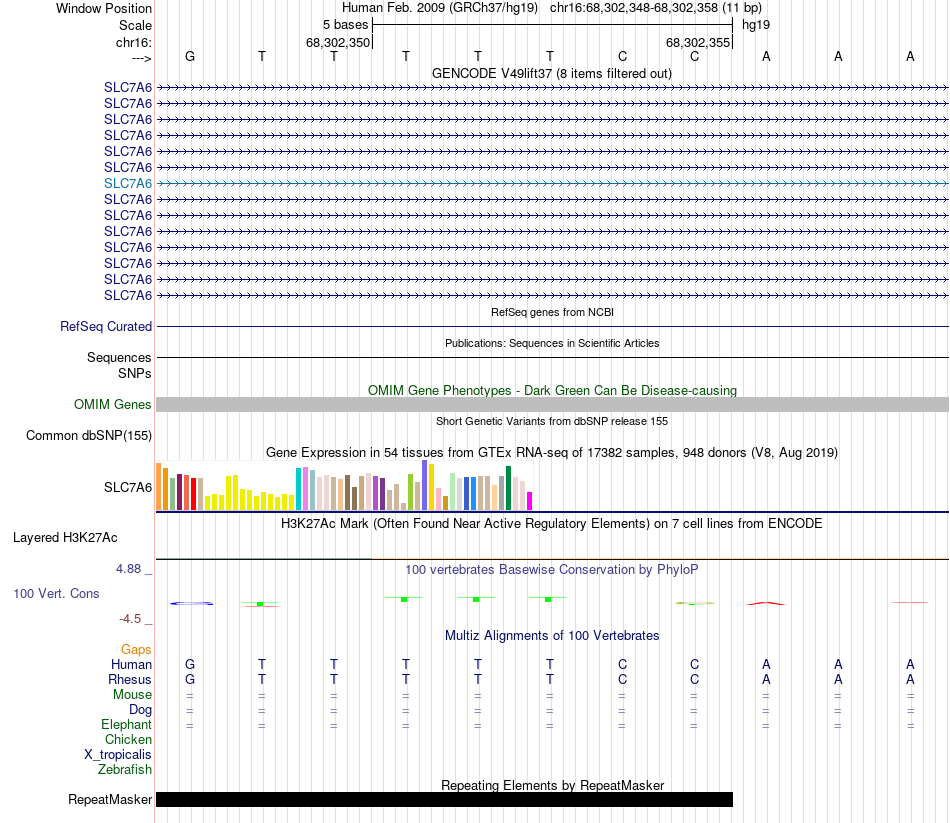
Task: Open OMIM Gene Phenotypes track title
Action: point(552,390)
